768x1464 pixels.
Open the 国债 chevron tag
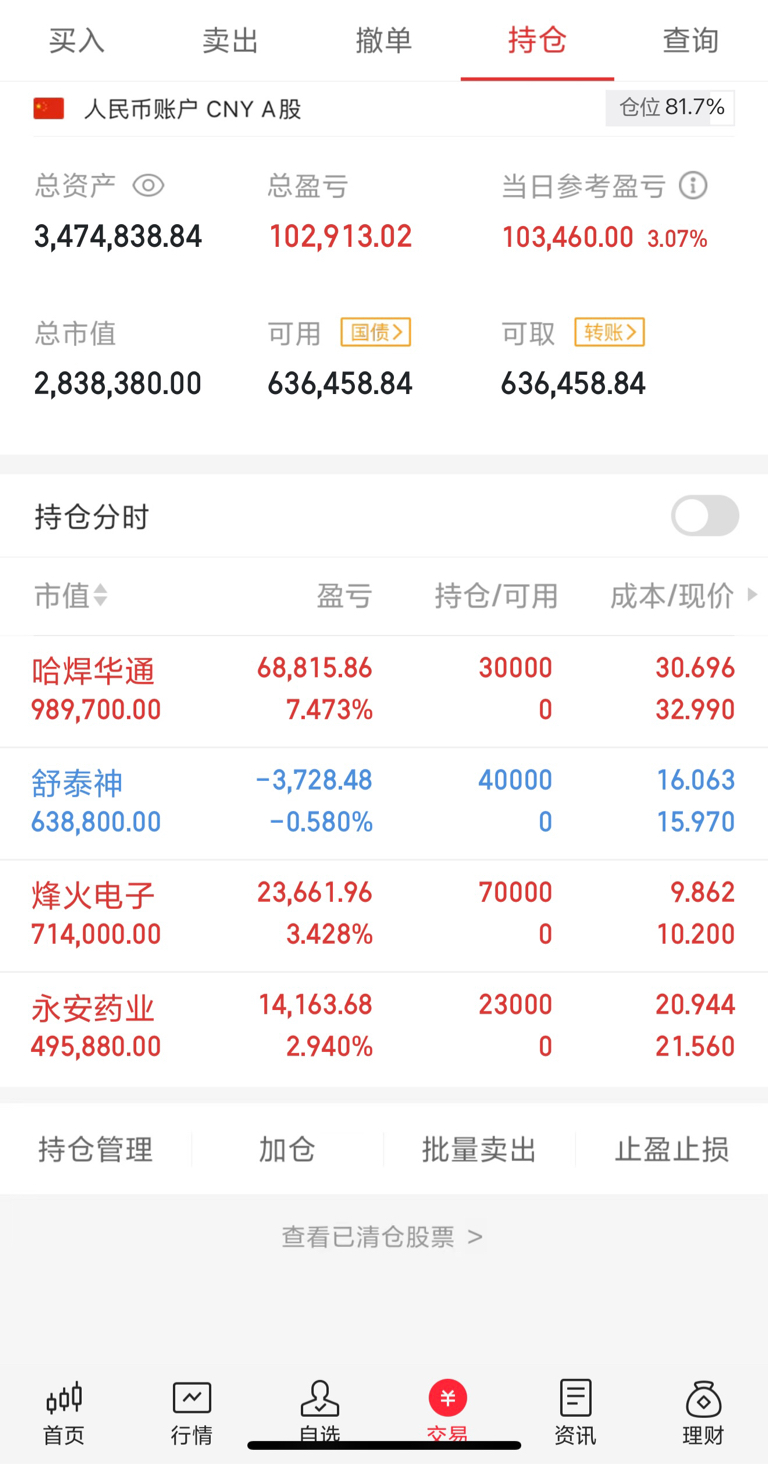[x=376, y=333]
